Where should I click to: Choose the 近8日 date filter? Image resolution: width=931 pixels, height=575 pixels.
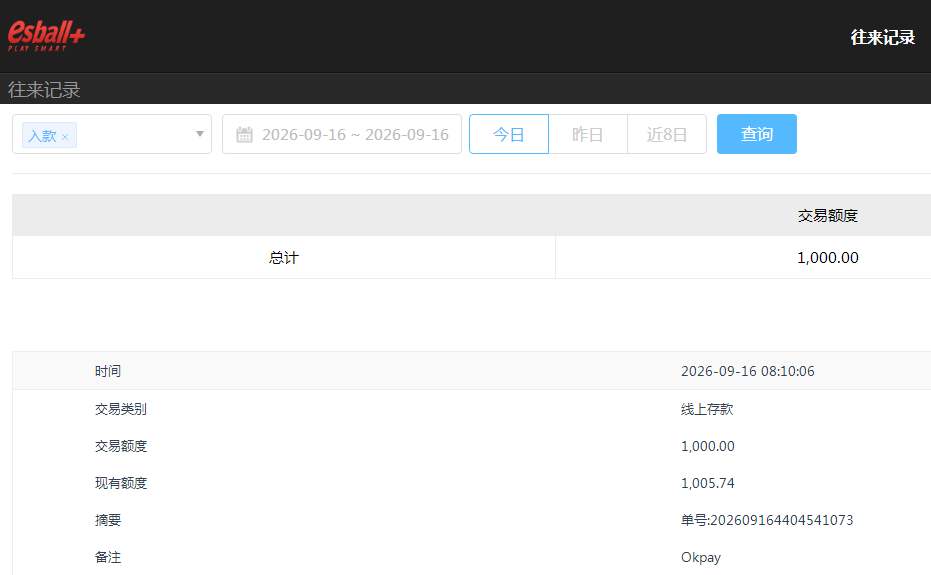tap(667, 134)
